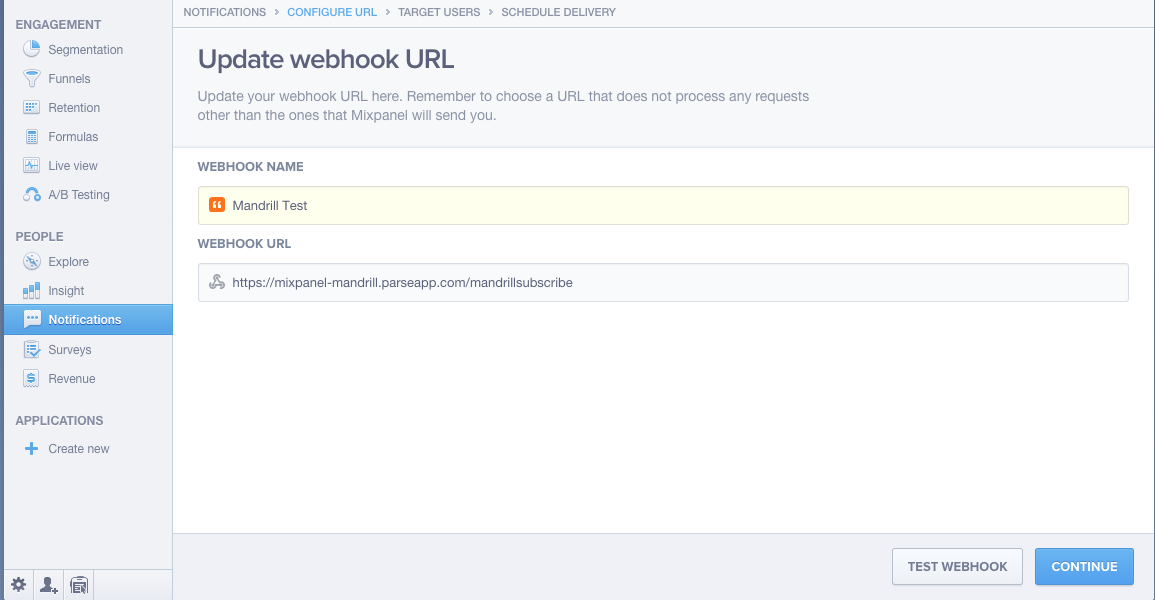1155x600 pixels.
Task: Jump to Target Users breadcrumb step
Action: [x=439, y=12]
